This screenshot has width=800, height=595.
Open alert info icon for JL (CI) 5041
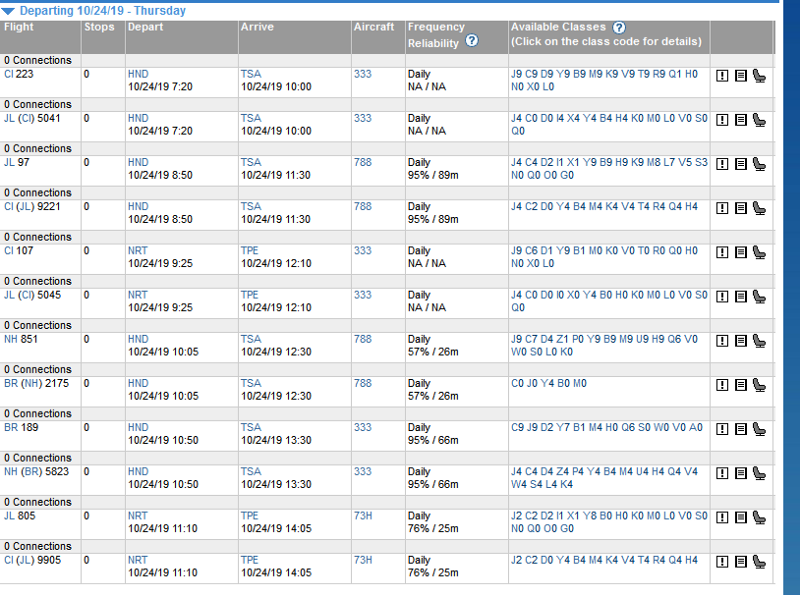click(722, 120)
